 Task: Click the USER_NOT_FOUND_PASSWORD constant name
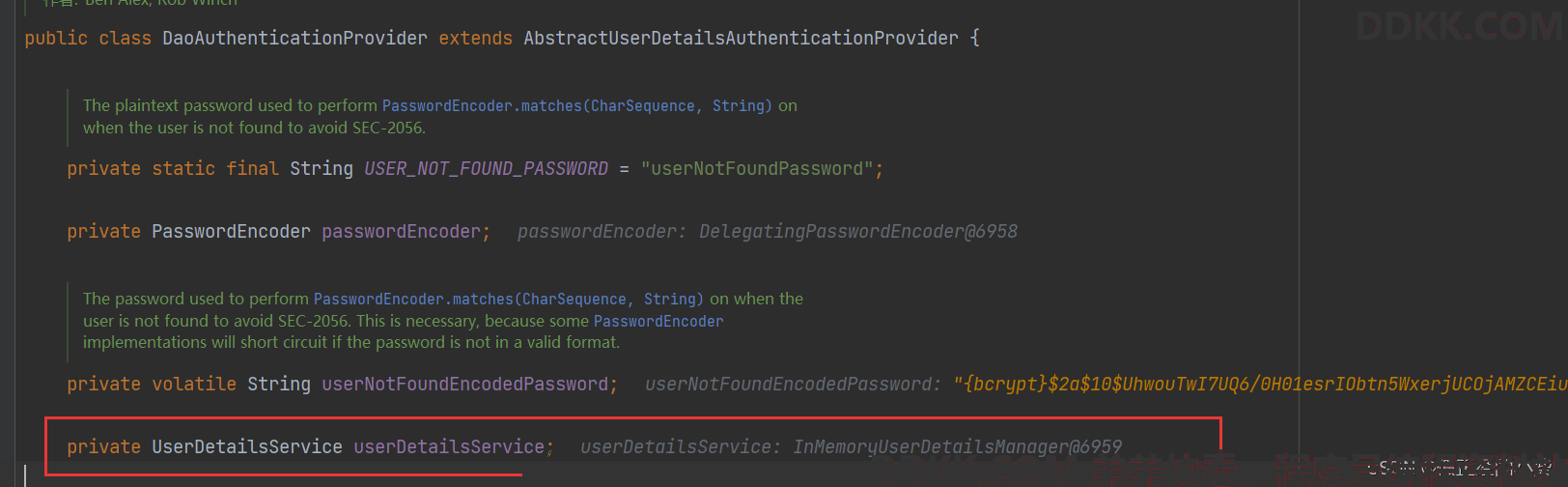(486, 169)
